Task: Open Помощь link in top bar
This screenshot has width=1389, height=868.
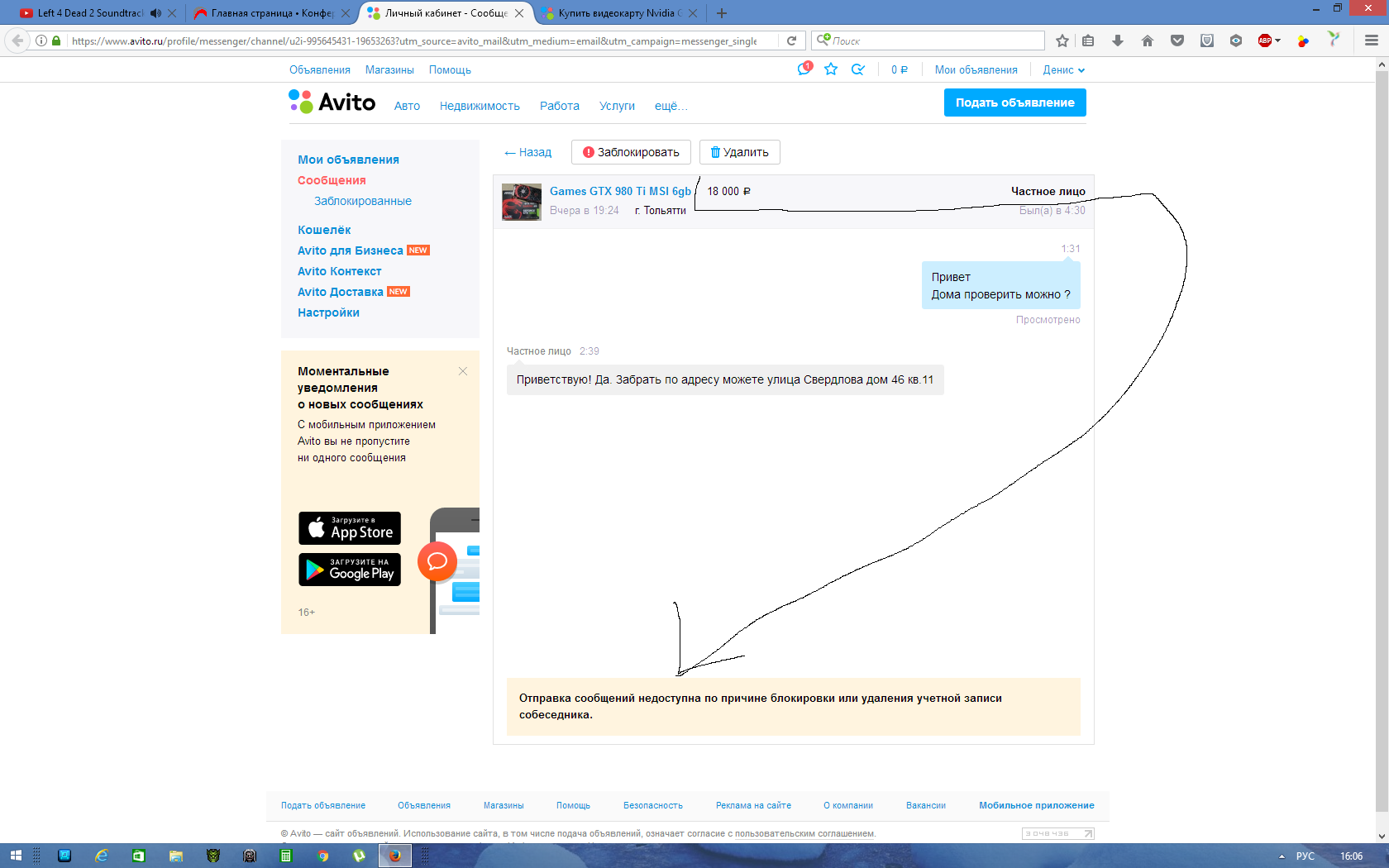Action: [450, 70]
